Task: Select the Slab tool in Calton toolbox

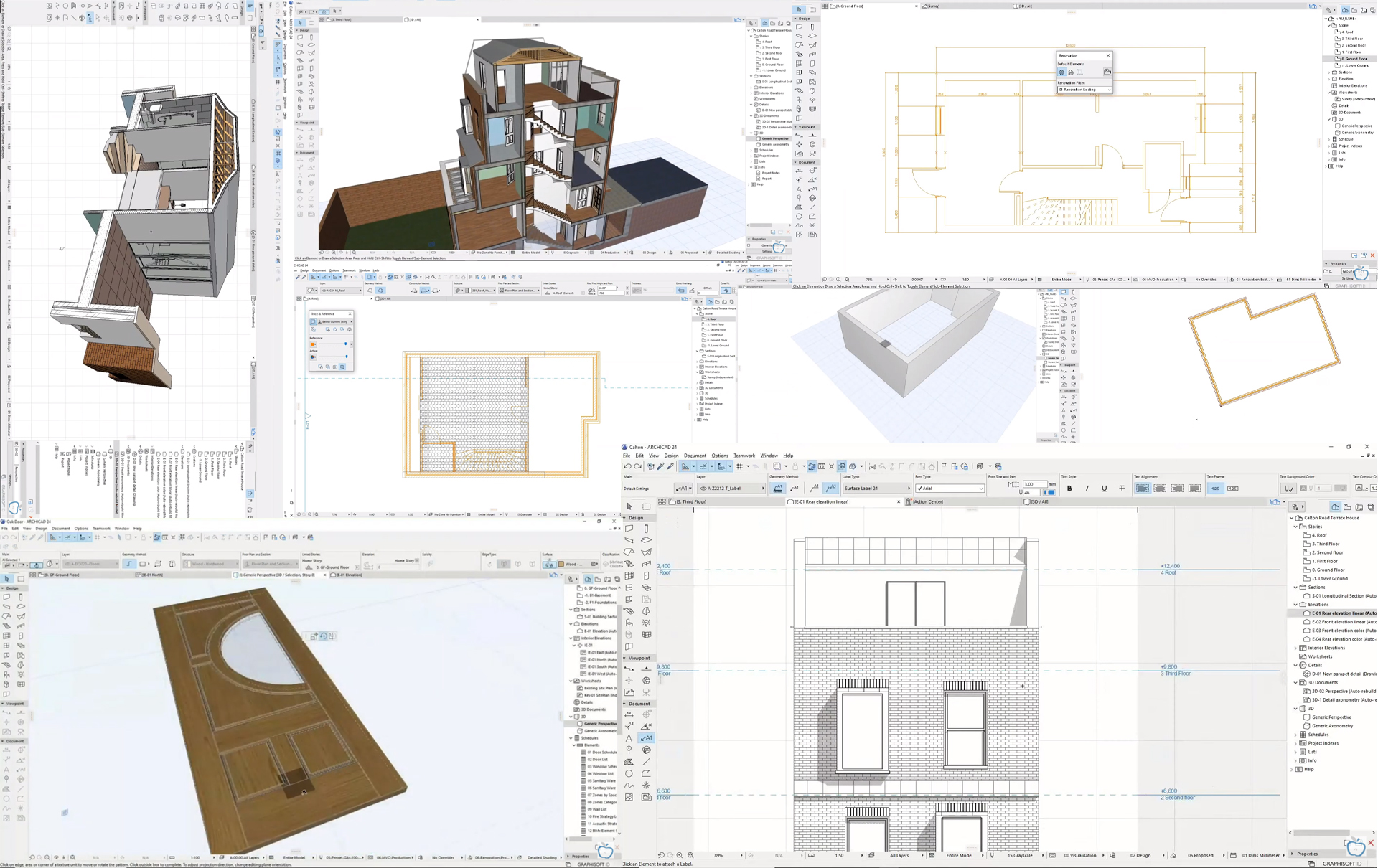Action: coord(647,540)
